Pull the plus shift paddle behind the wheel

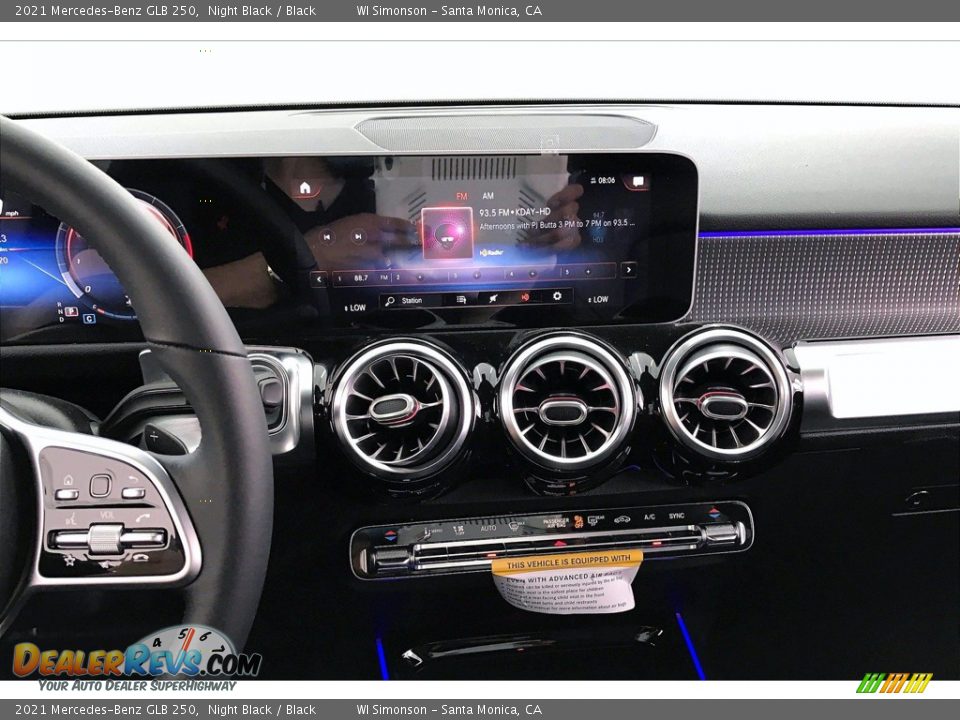coord(165,438)
